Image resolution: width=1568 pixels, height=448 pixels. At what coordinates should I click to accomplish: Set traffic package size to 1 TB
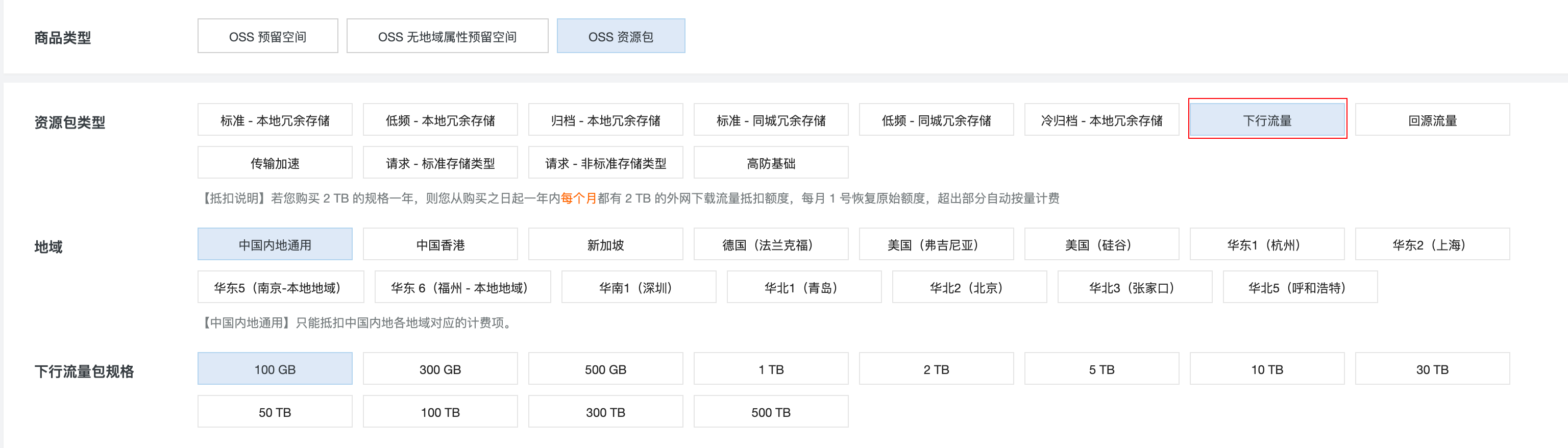click(771, 369)
